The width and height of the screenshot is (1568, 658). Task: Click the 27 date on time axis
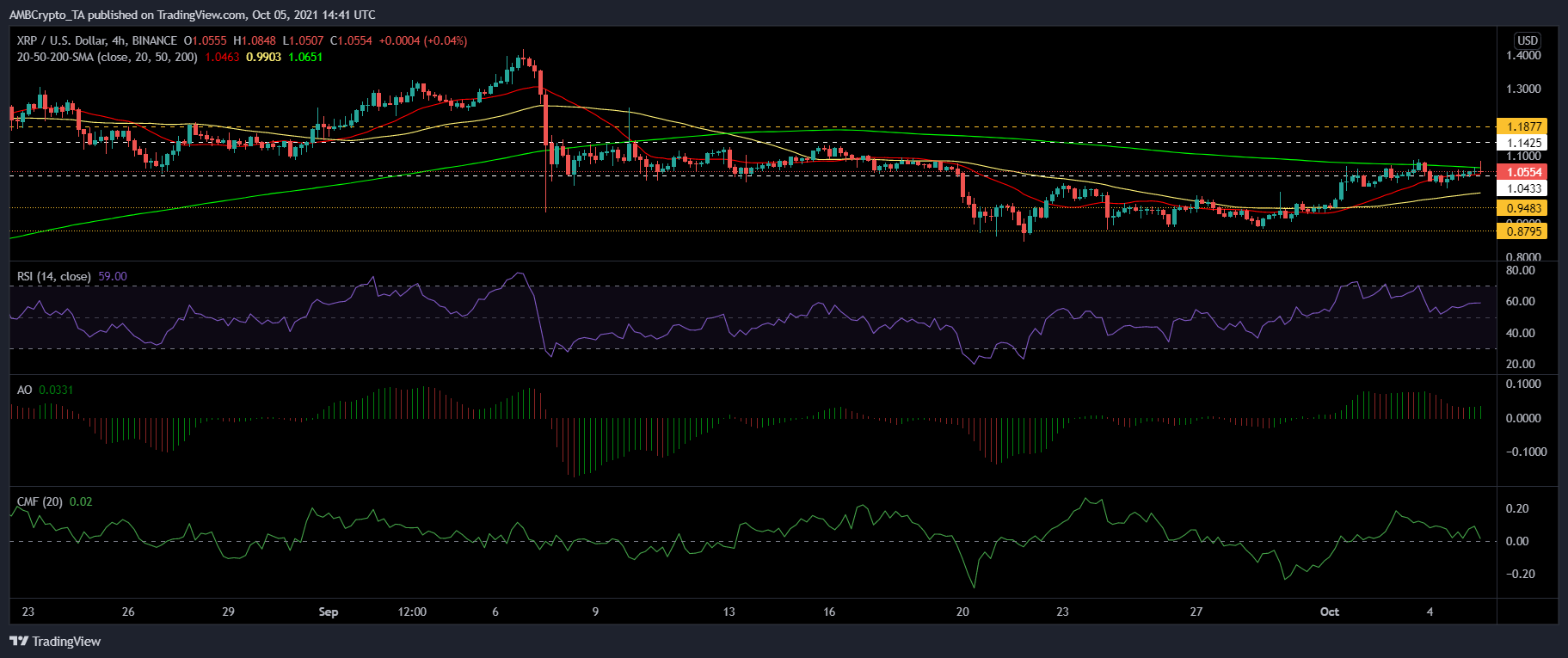[x=1196, y=612]
